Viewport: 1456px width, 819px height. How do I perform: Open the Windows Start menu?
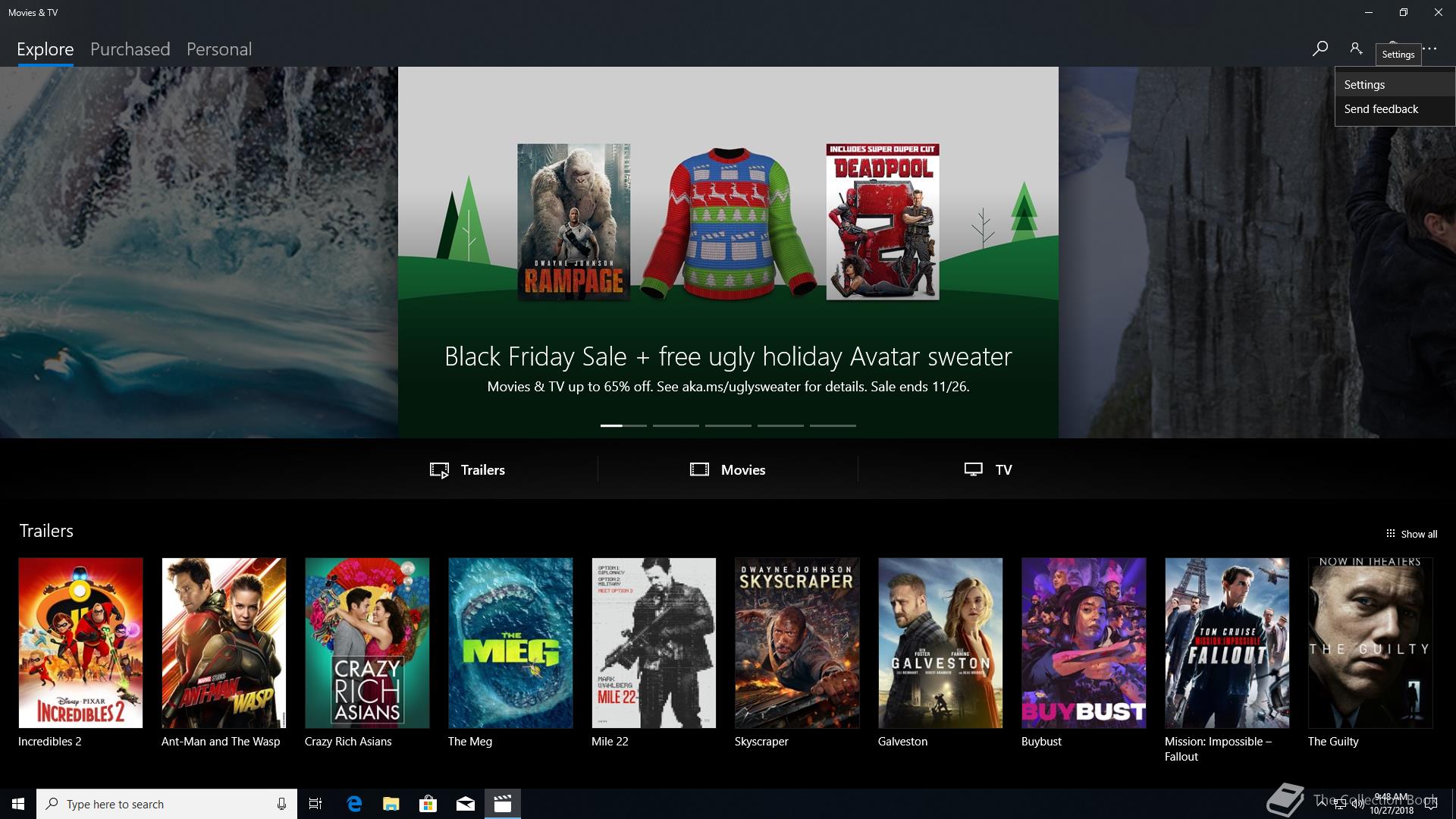tap(18, 804)
